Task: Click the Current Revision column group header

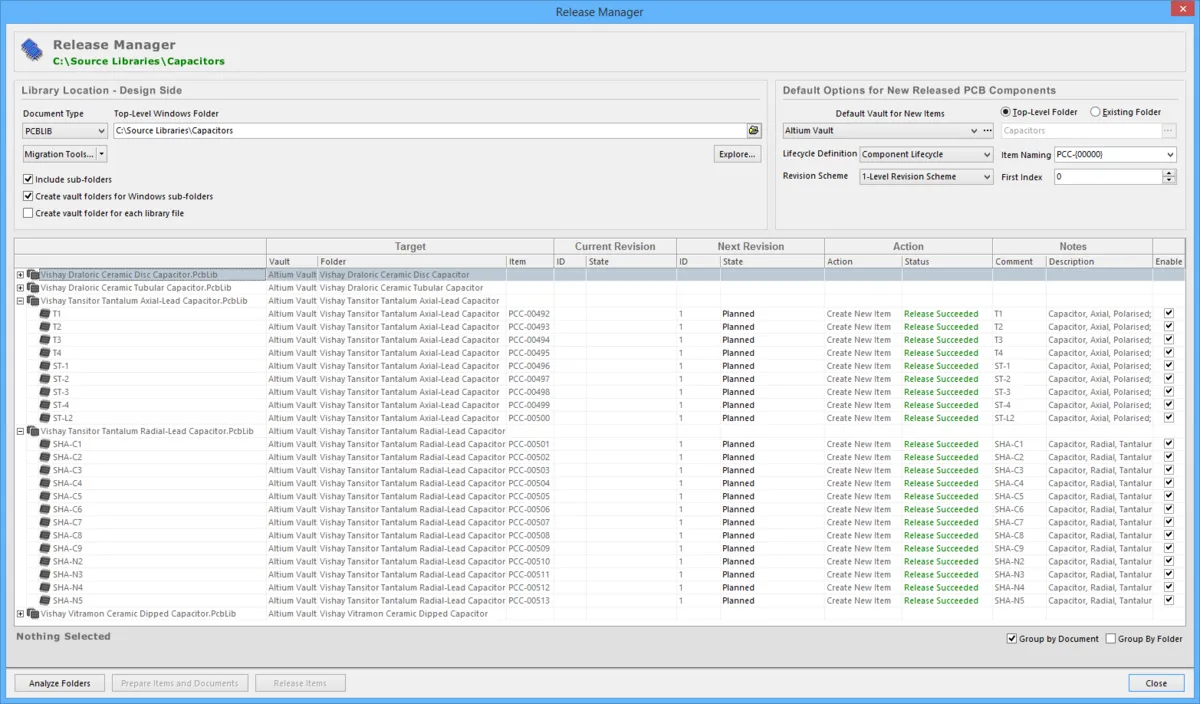Action: (x=615, y=246)
